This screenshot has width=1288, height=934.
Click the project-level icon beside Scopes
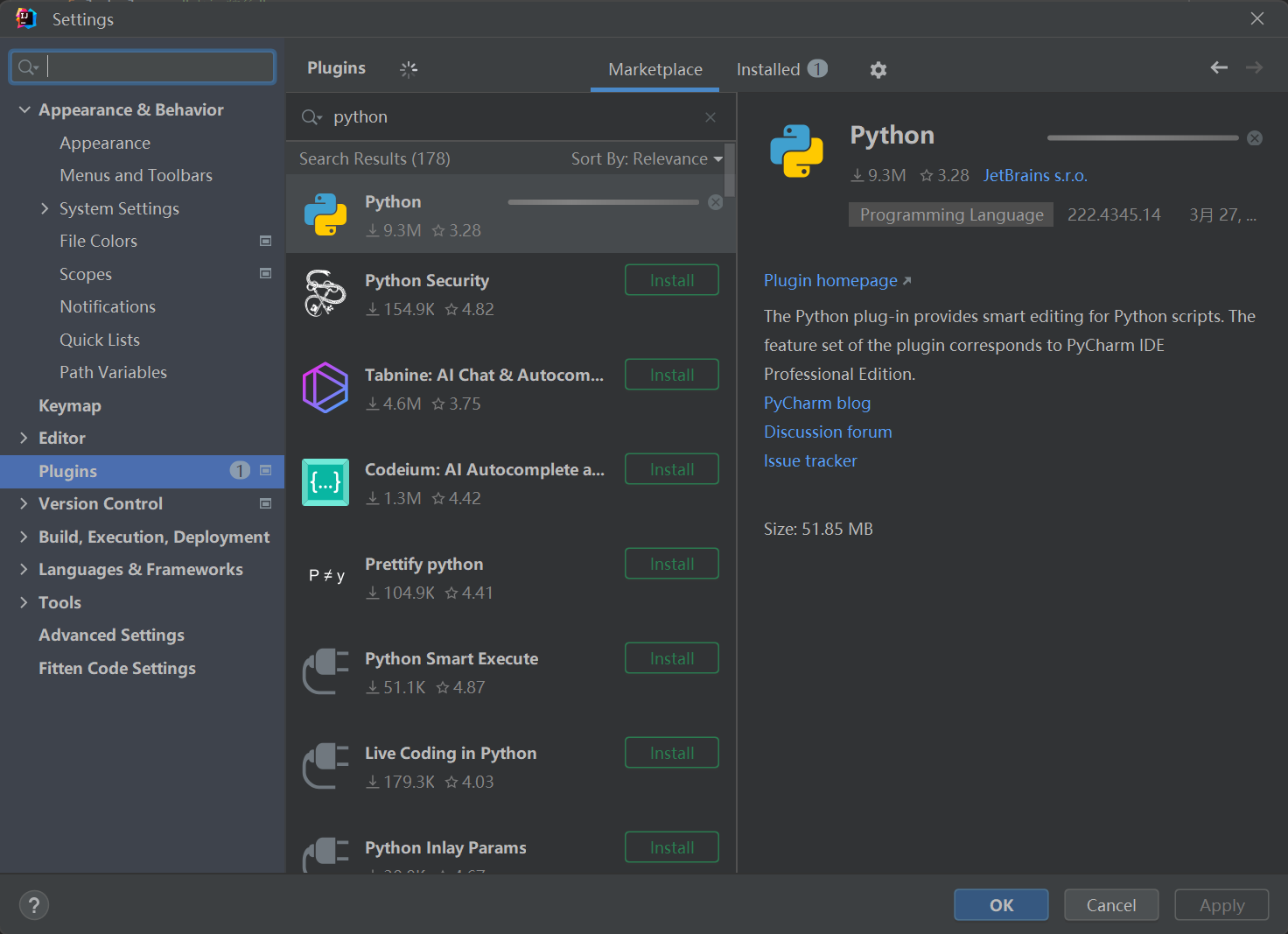(266, 273)
